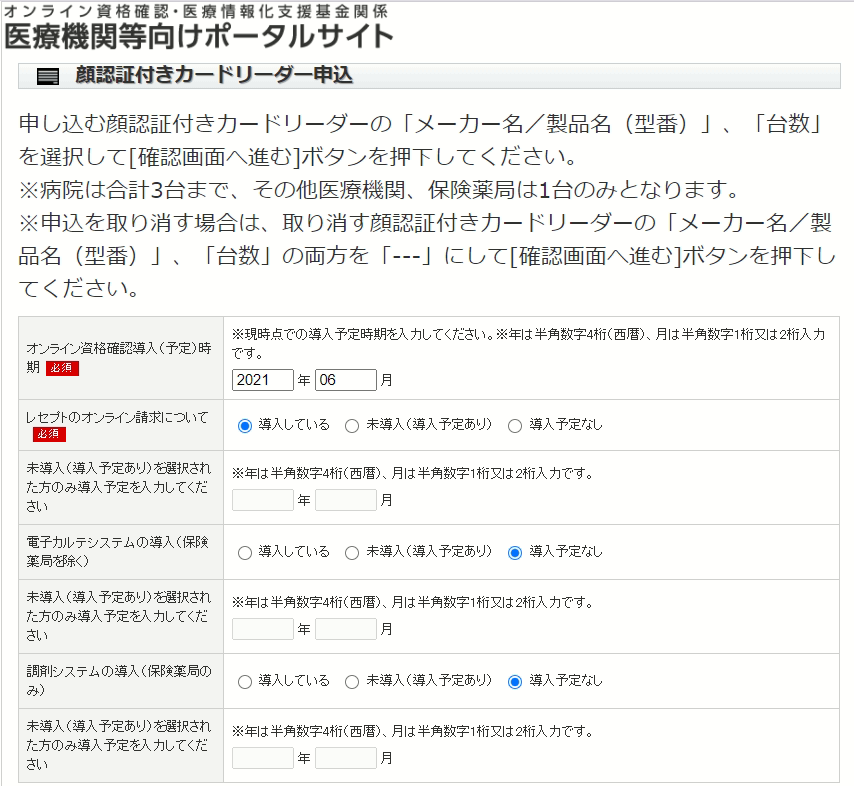This screenshot has width=854, height=786.
Task: Click empty year field below 電子カルテシステム row
Action: point(262,629)
